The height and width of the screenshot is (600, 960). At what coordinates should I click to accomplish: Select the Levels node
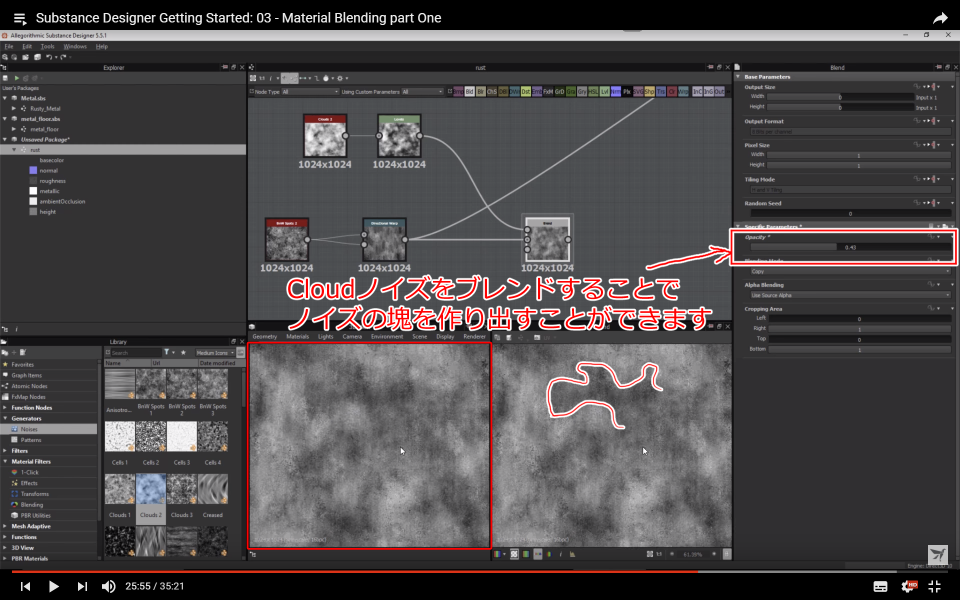point(399,136)
